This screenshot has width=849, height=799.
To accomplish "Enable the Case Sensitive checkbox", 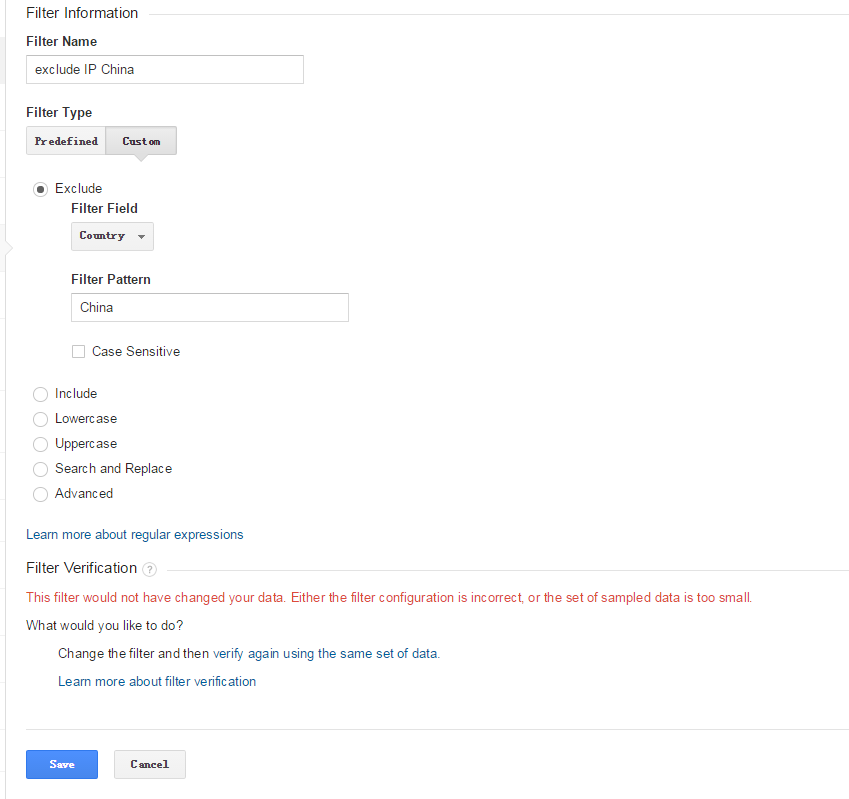I will coord(78,352).
